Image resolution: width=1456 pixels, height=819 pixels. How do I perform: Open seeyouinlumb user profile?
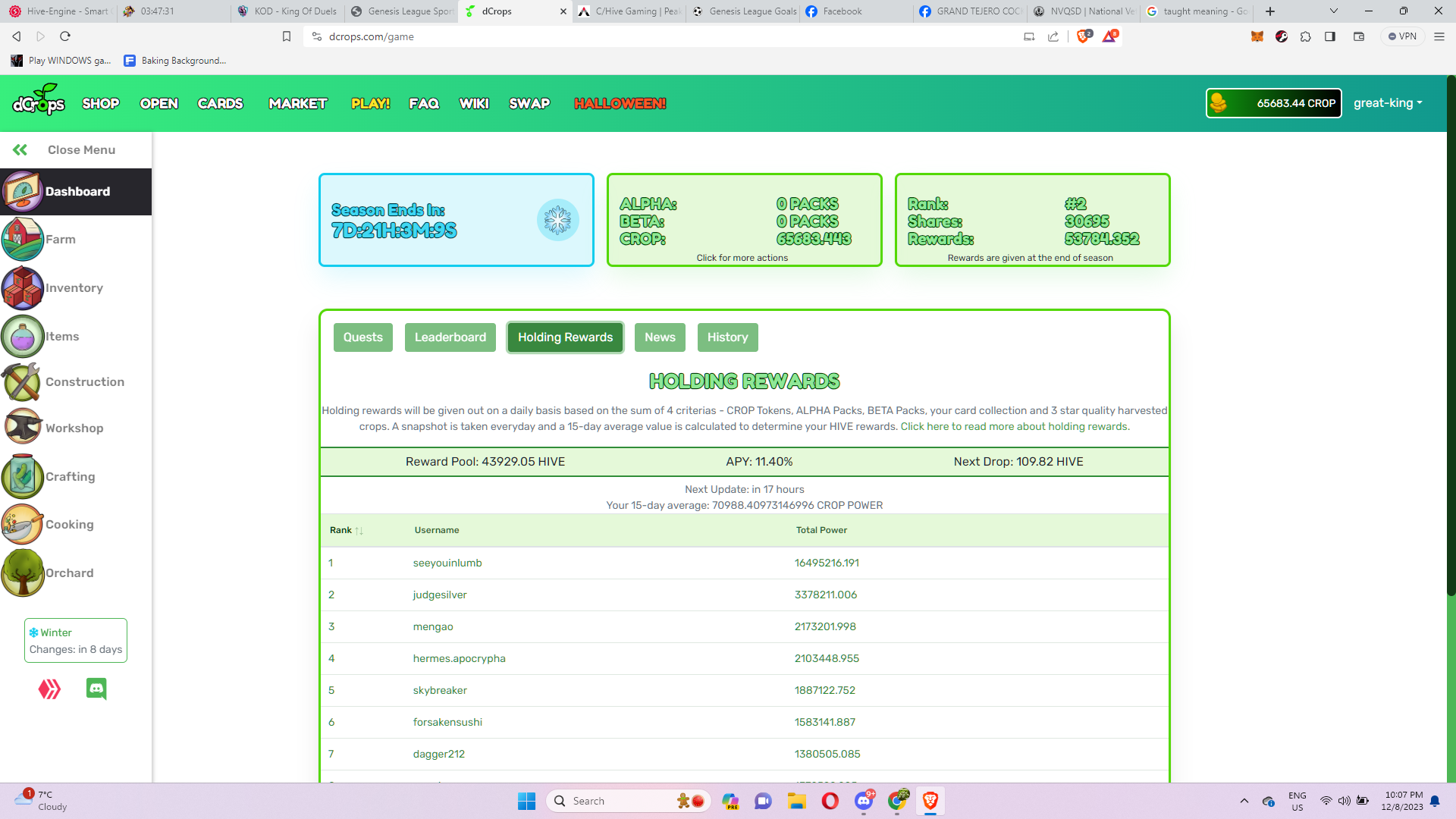click(447, 563)
